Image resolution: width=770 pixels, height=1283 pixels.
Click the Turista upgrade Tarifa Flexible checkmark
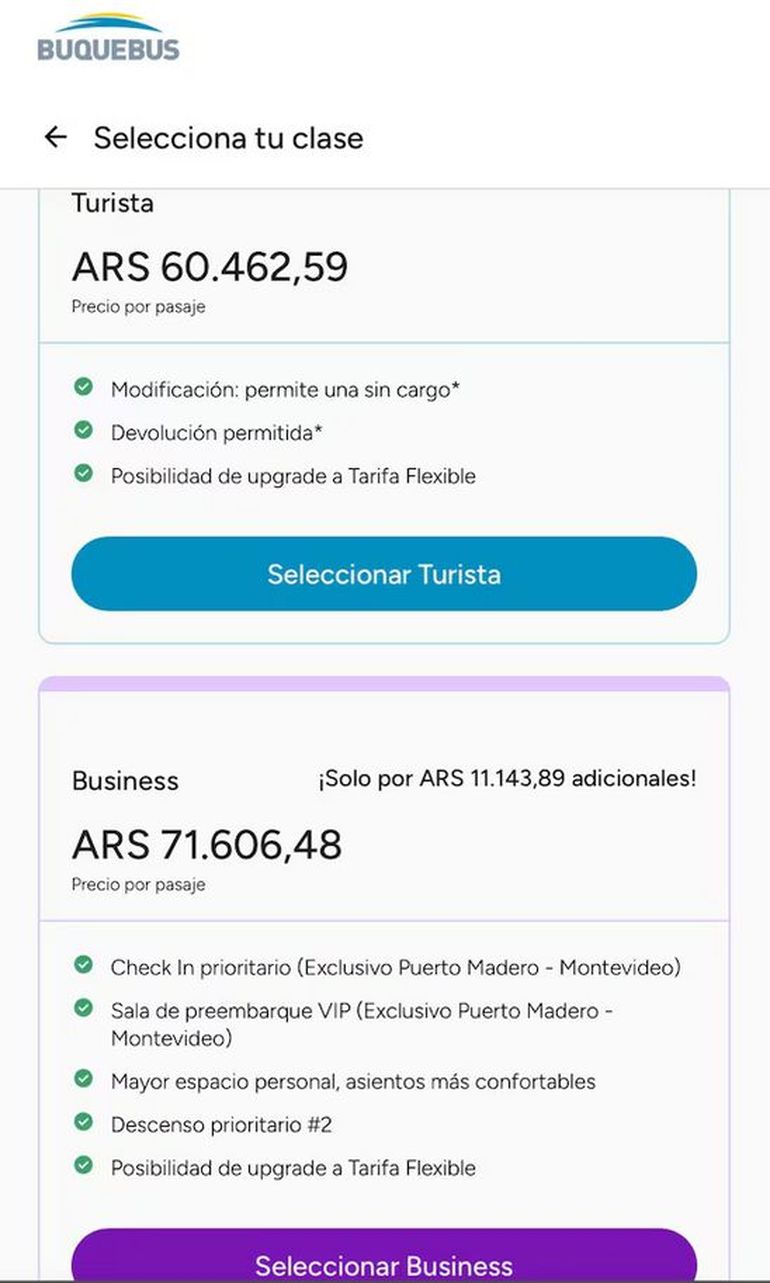84,473
